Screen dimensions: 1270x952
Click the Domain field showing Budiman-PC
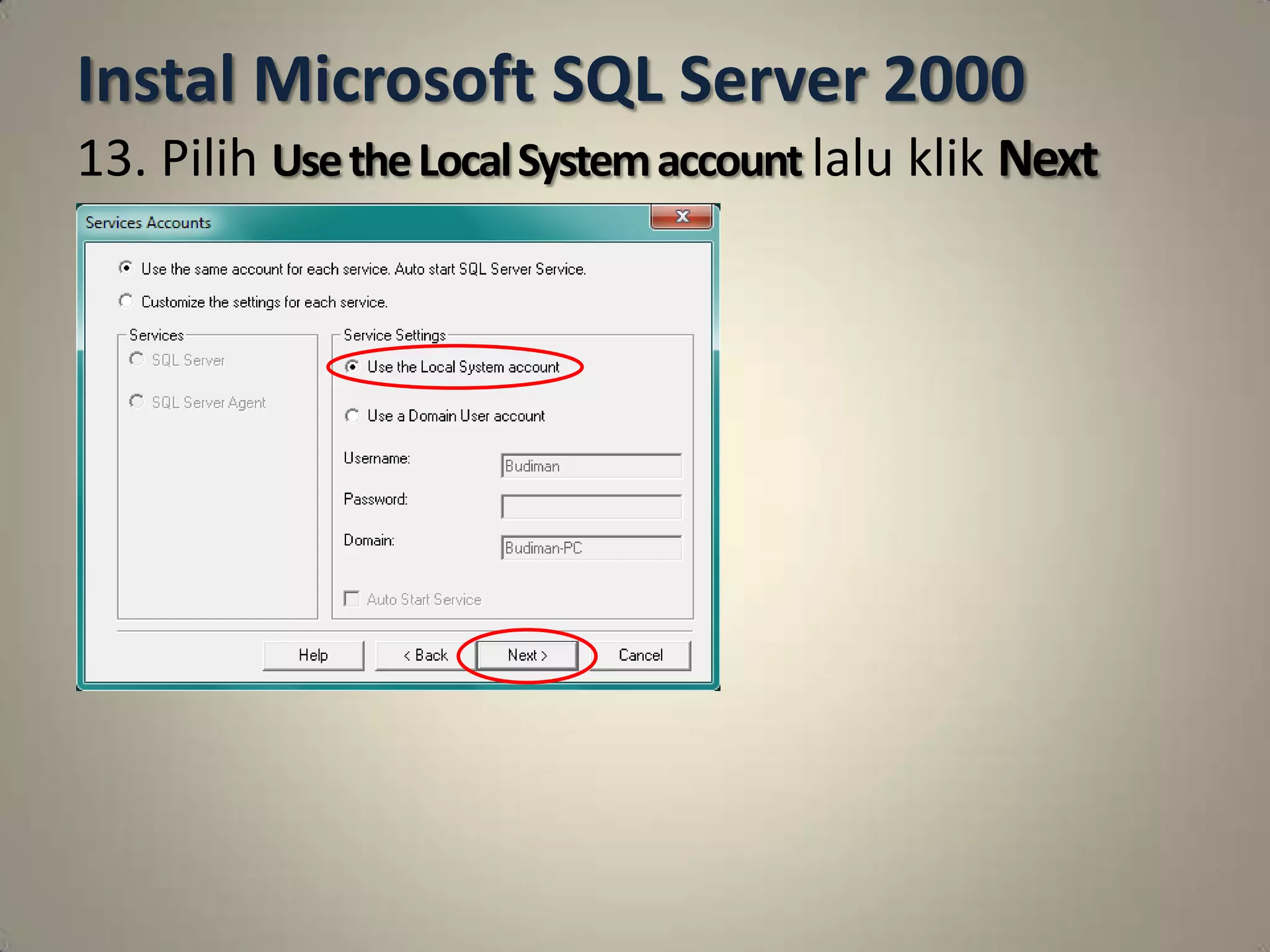(x=592, y=548)
